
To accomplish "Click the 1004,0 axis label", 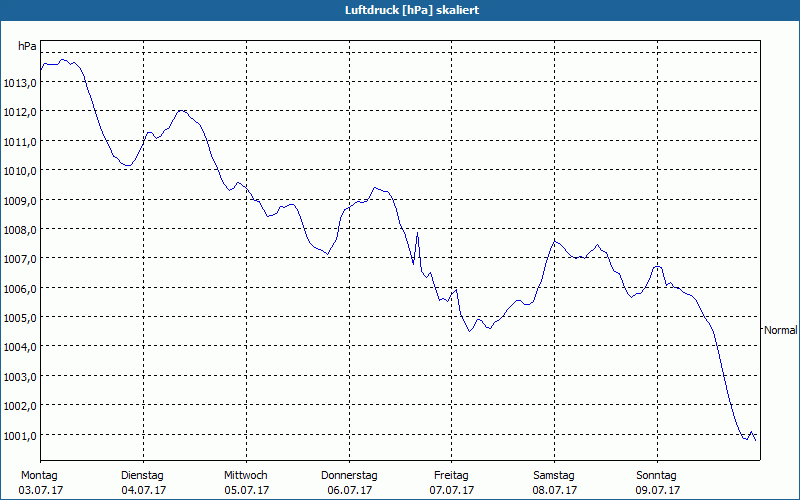I will [20, 347].
